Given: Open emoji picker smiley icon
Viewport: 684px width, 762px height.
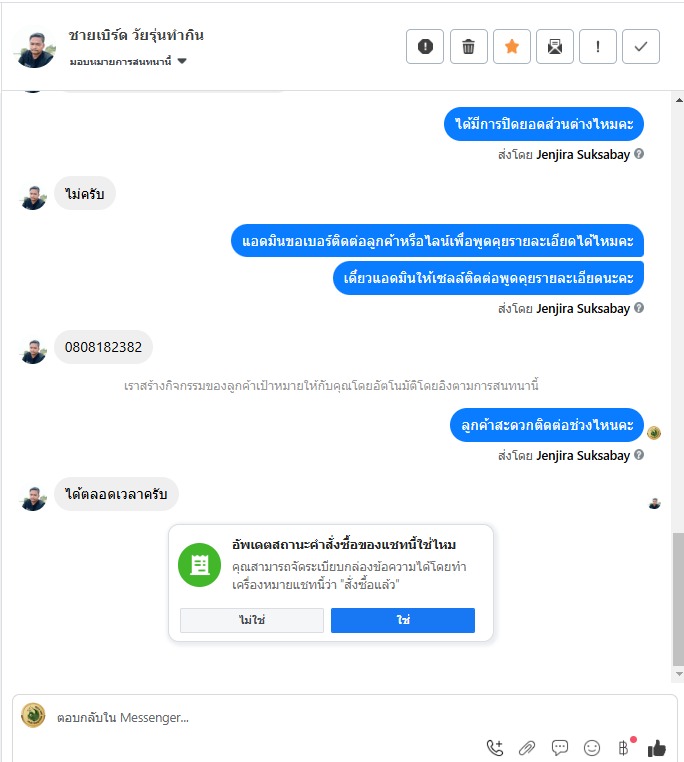Looking at the screenshot, I should pyautogui.click(x=592, y=747).
